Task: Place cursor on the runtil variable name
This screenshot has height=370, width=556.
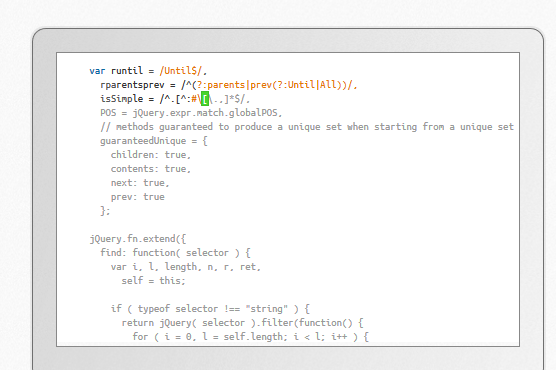Action: [127, 71]
